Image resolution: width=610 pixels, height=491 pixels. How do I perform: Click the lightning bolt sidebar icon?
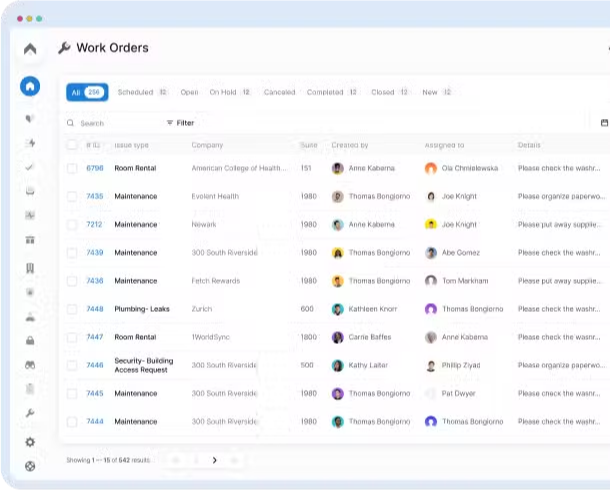click(x=30, y=143)
